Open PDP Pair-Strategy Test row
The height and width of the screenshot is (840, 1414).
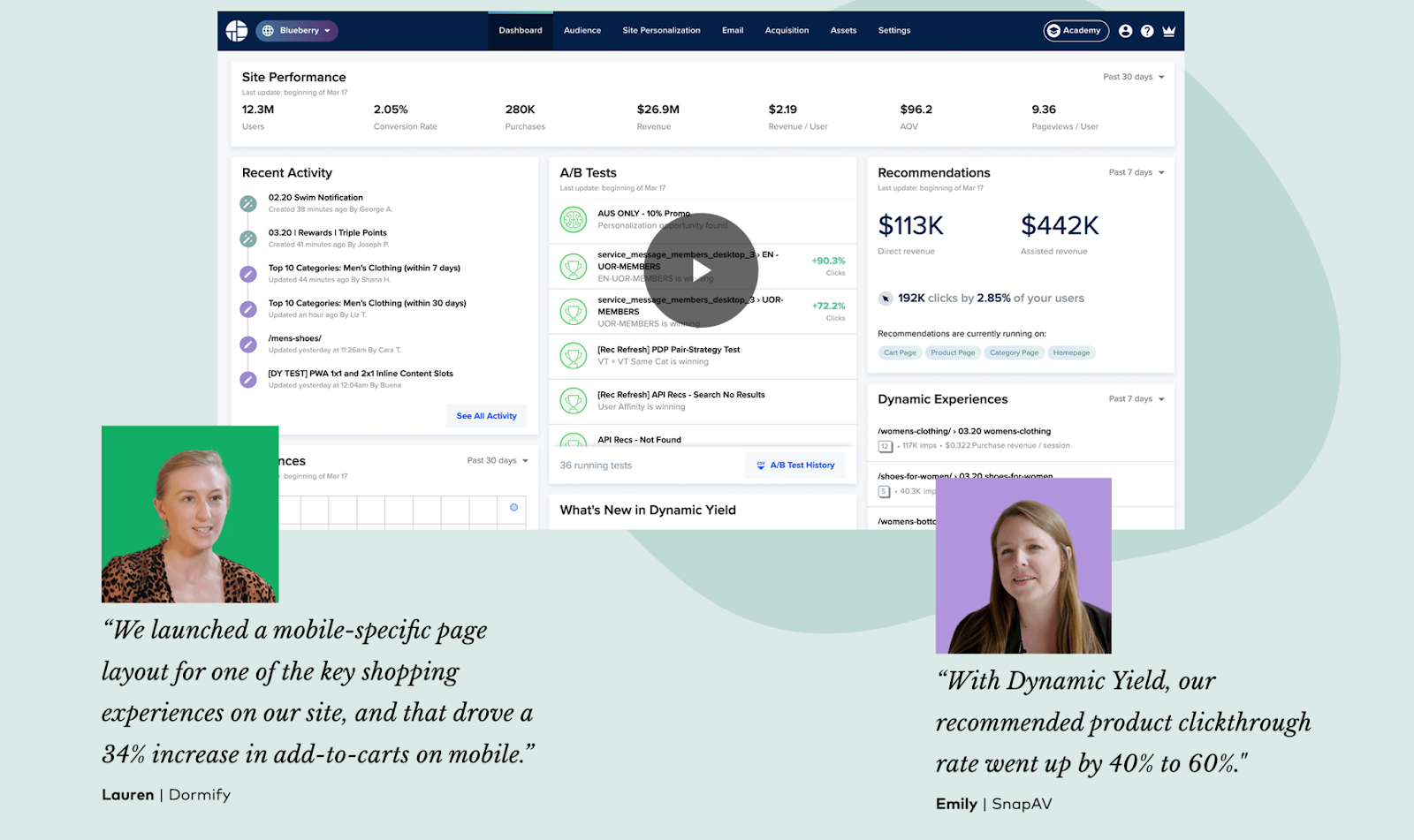coord(703,356)
